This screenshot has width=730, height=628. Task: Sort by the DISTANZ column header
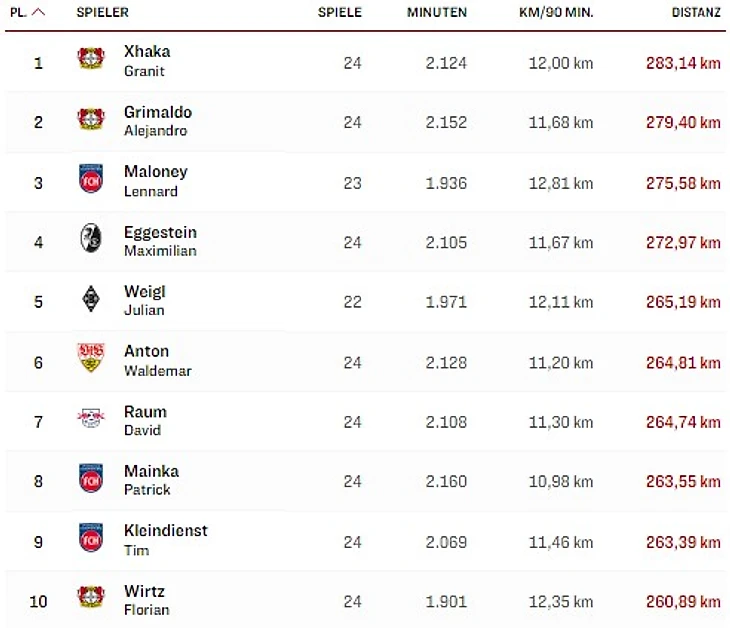point(697,13)
